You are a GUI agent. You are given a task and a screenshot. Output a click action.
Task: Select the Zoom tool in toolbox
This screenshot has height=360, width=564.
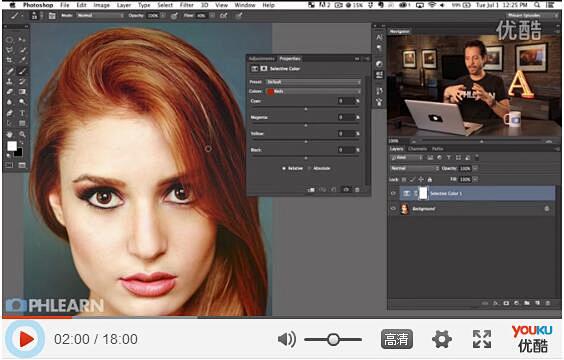(x=22, y=135)
